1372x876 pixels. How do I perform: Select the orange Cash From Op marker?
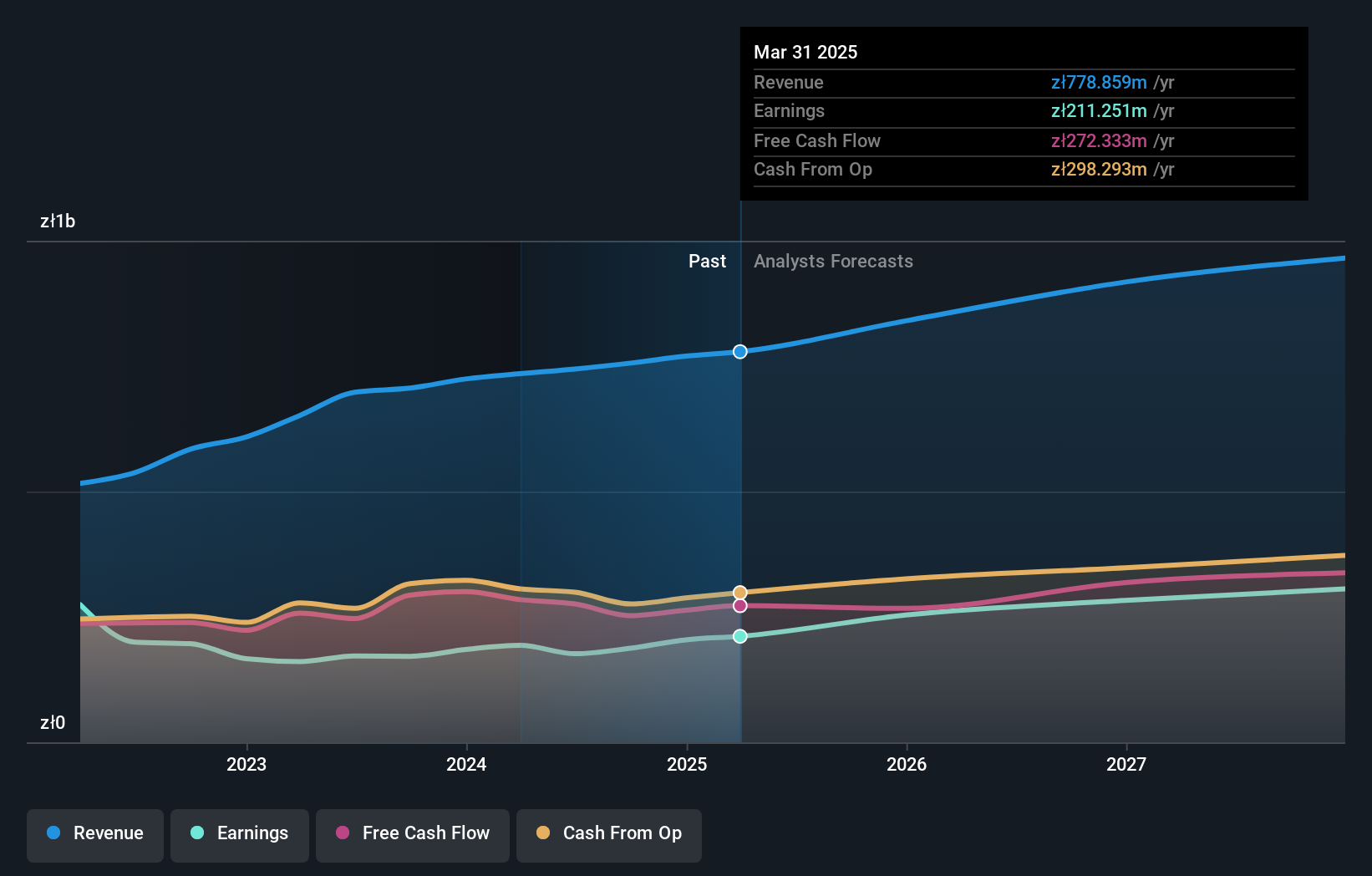pyautogui.click(x=739, y=592)
